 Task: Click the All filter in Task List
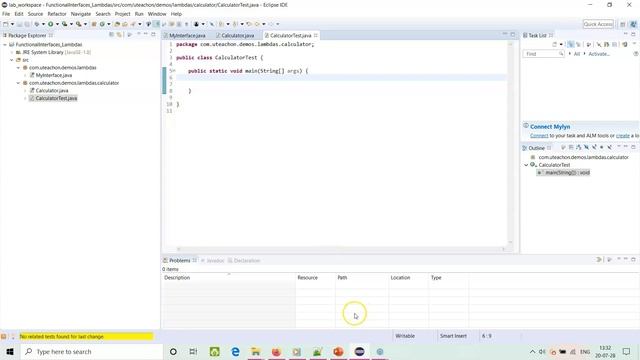[x=577, y=54]
